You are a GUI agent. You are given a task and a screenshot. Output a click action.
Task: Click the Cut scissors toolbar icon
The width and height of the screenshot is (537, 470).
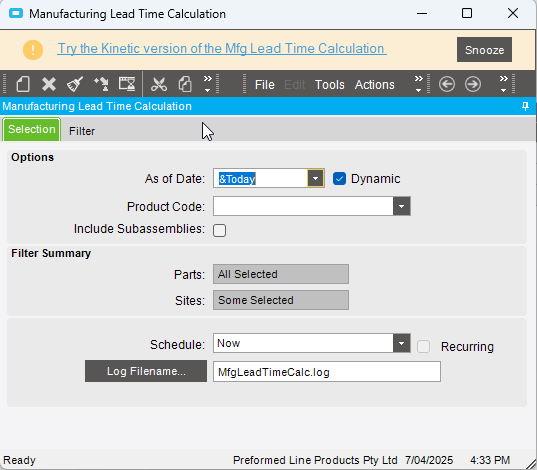coord(159,84)
